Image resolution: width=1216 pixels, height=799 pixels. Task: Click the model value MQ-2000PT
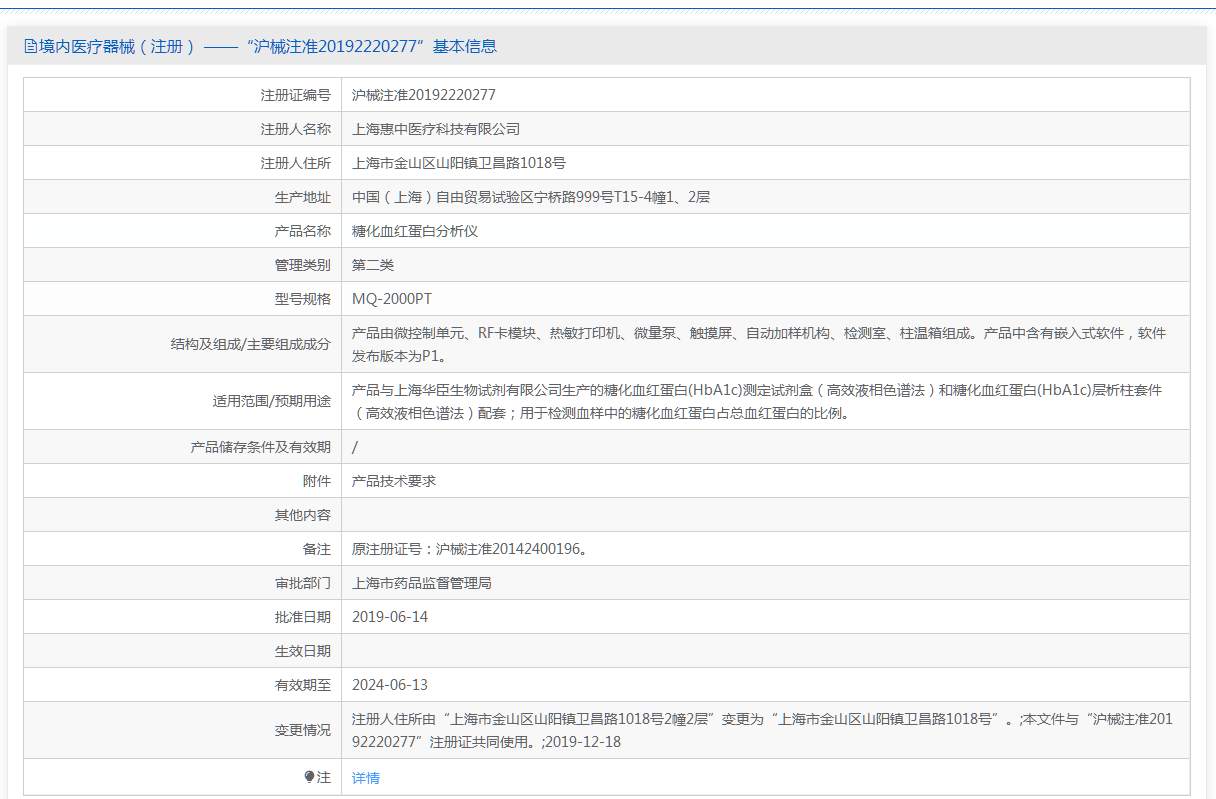392,299
